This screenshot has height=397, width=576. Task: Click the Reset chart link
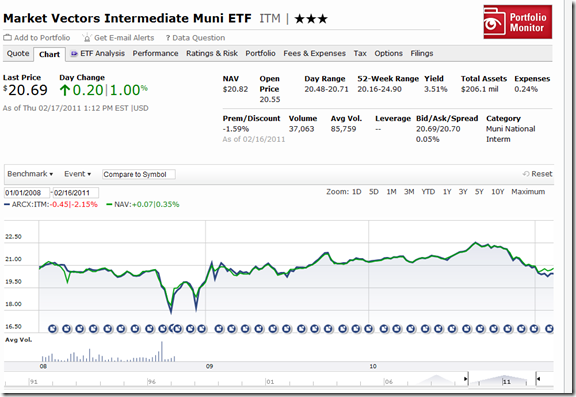tap(541, 174)
